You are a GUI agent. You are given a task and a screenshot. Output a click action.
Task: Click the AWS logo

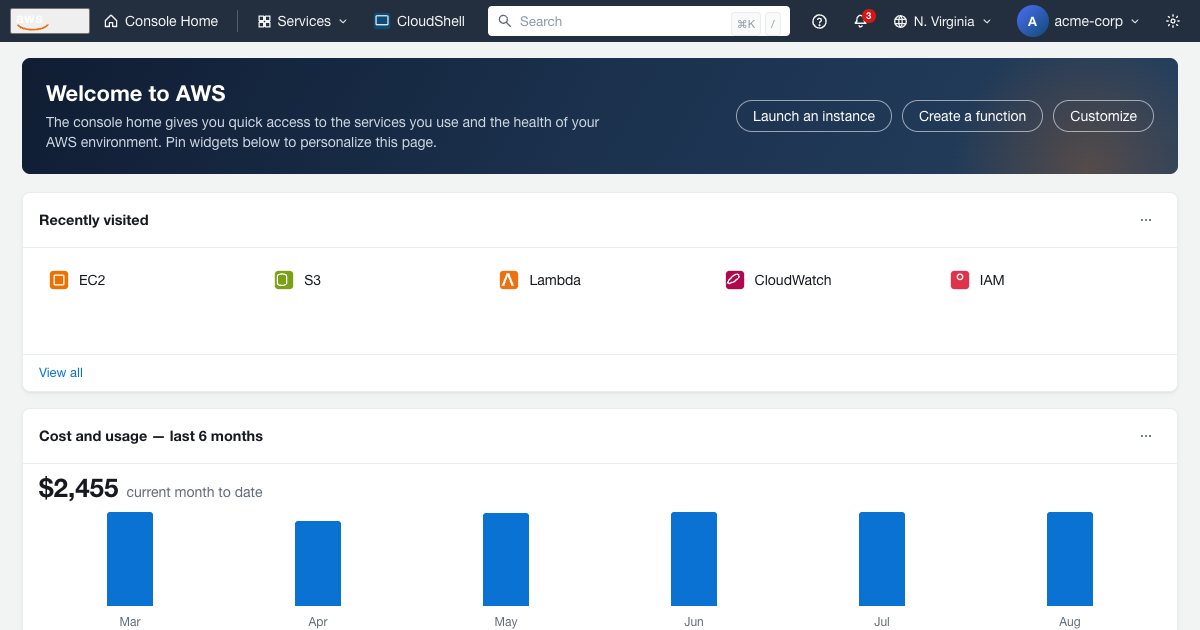pos(50,21)
